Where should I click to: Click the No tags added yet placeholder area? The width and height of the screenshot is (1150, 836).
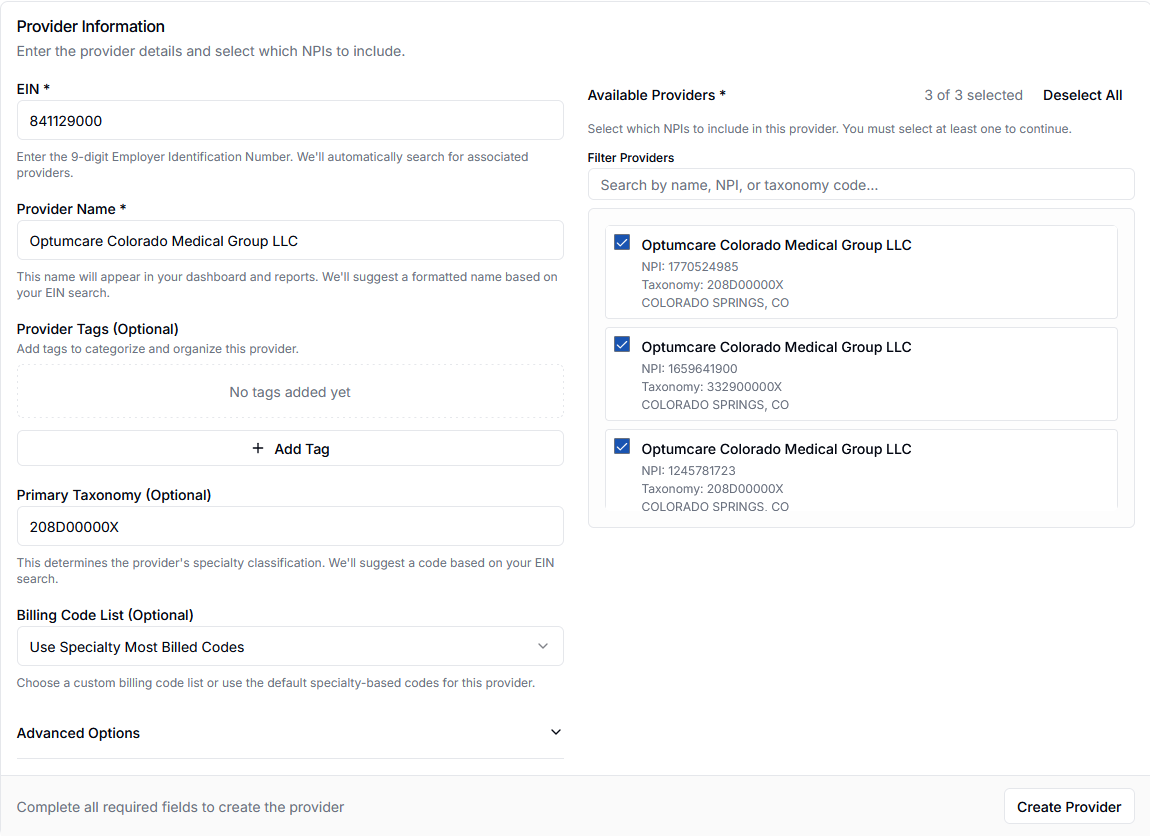[x=290, y=392]
